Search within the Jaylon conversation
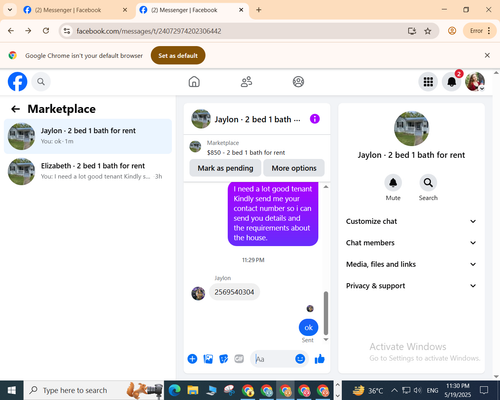This screenshot has height=400, width=500. (428, 182)
